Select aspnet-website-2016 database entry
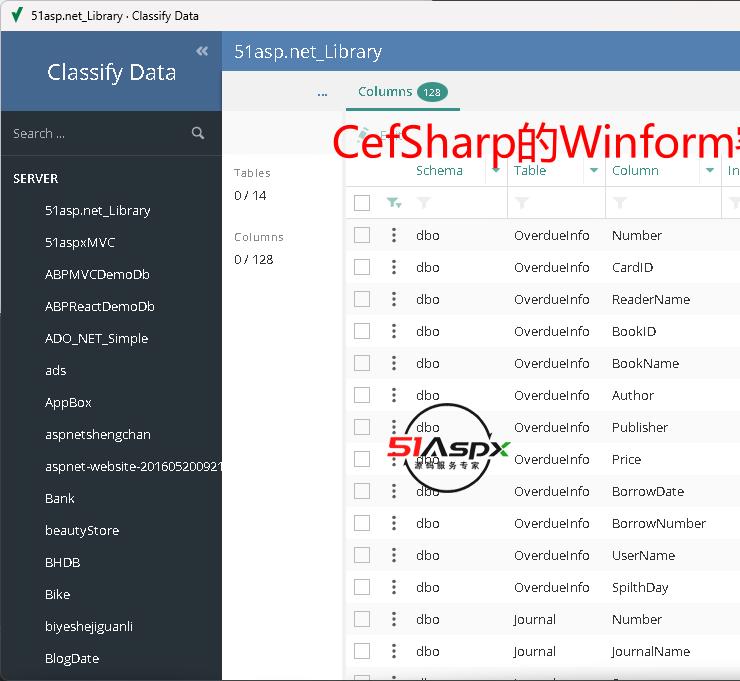This screenshot has width=740, height=681. [133, 467]
